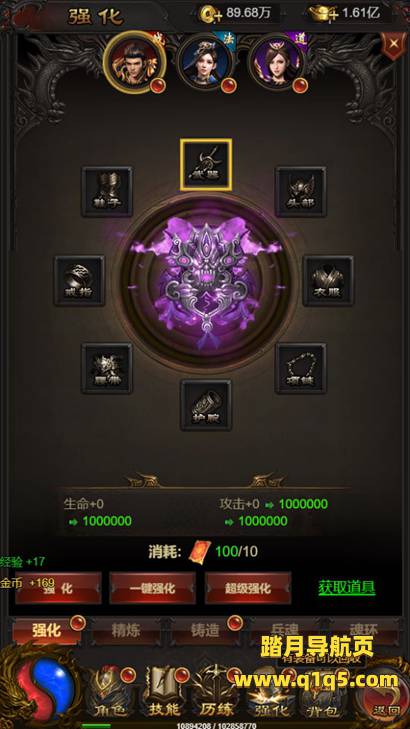This screenshot has width=410, height=729.
Task: Close the 强化 panel
Action: (393, 45)
